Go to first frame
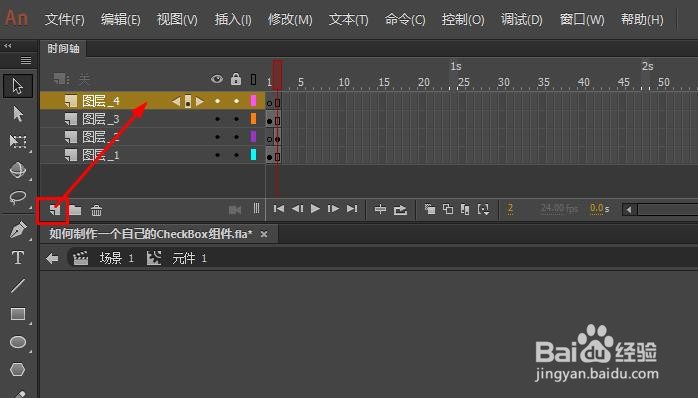This screenshot has width=698, height=398. click(x=279, y=208)
